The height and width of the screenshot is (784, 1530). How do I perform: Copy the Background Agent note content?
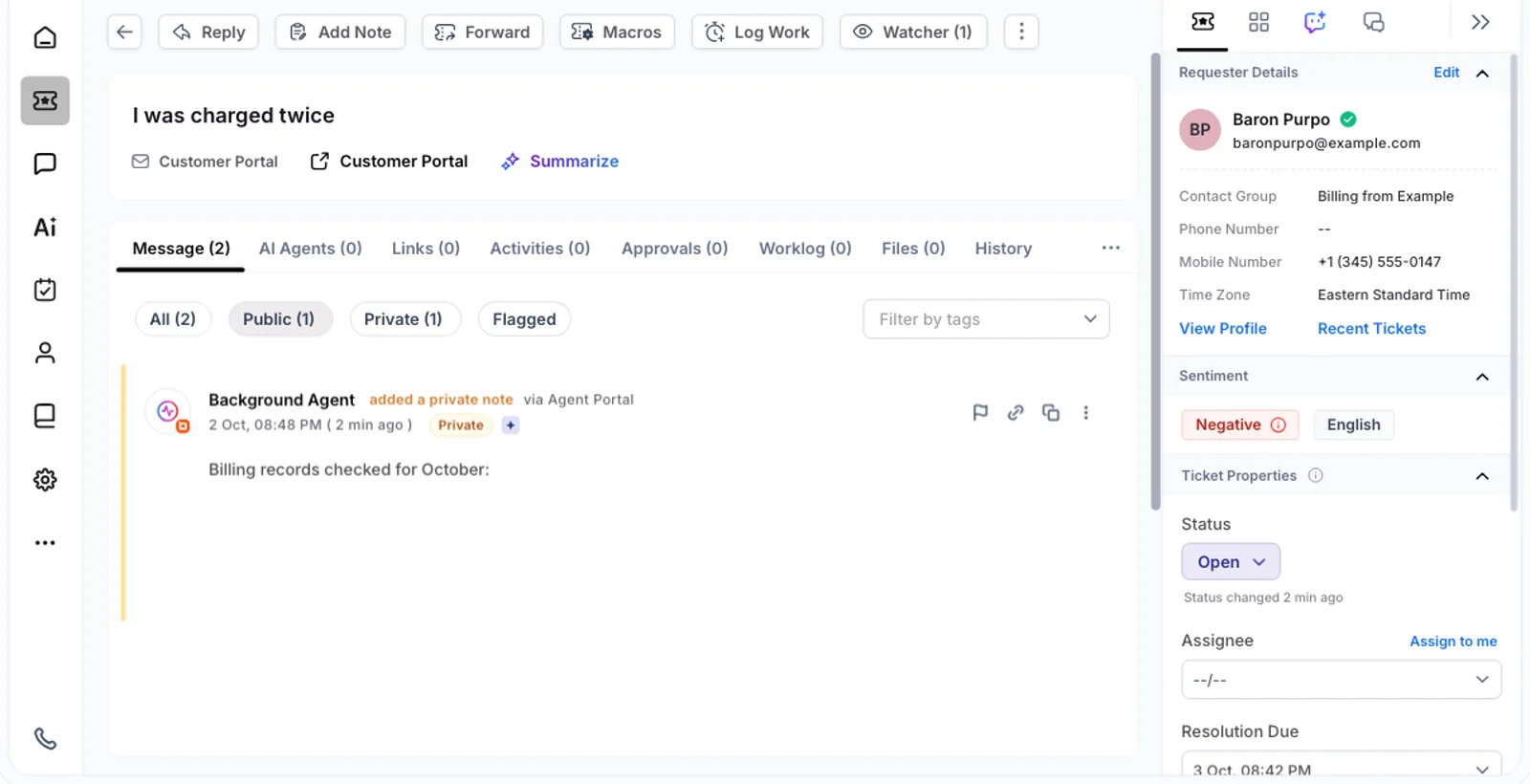1051,412
